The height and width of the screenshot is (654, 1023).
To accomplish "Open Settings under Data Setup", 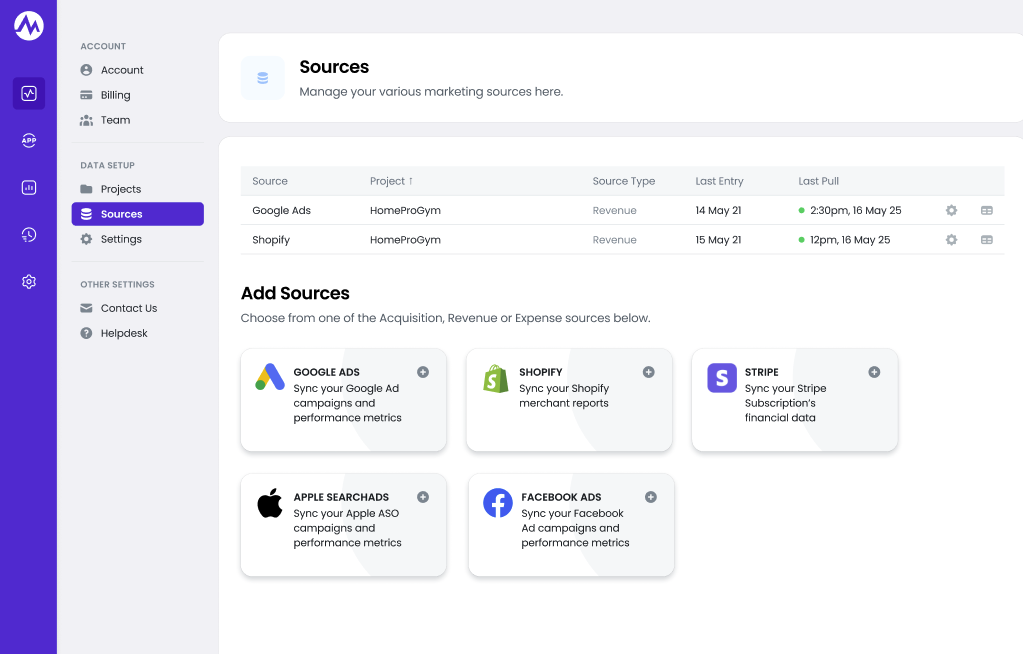I will 138,239.
